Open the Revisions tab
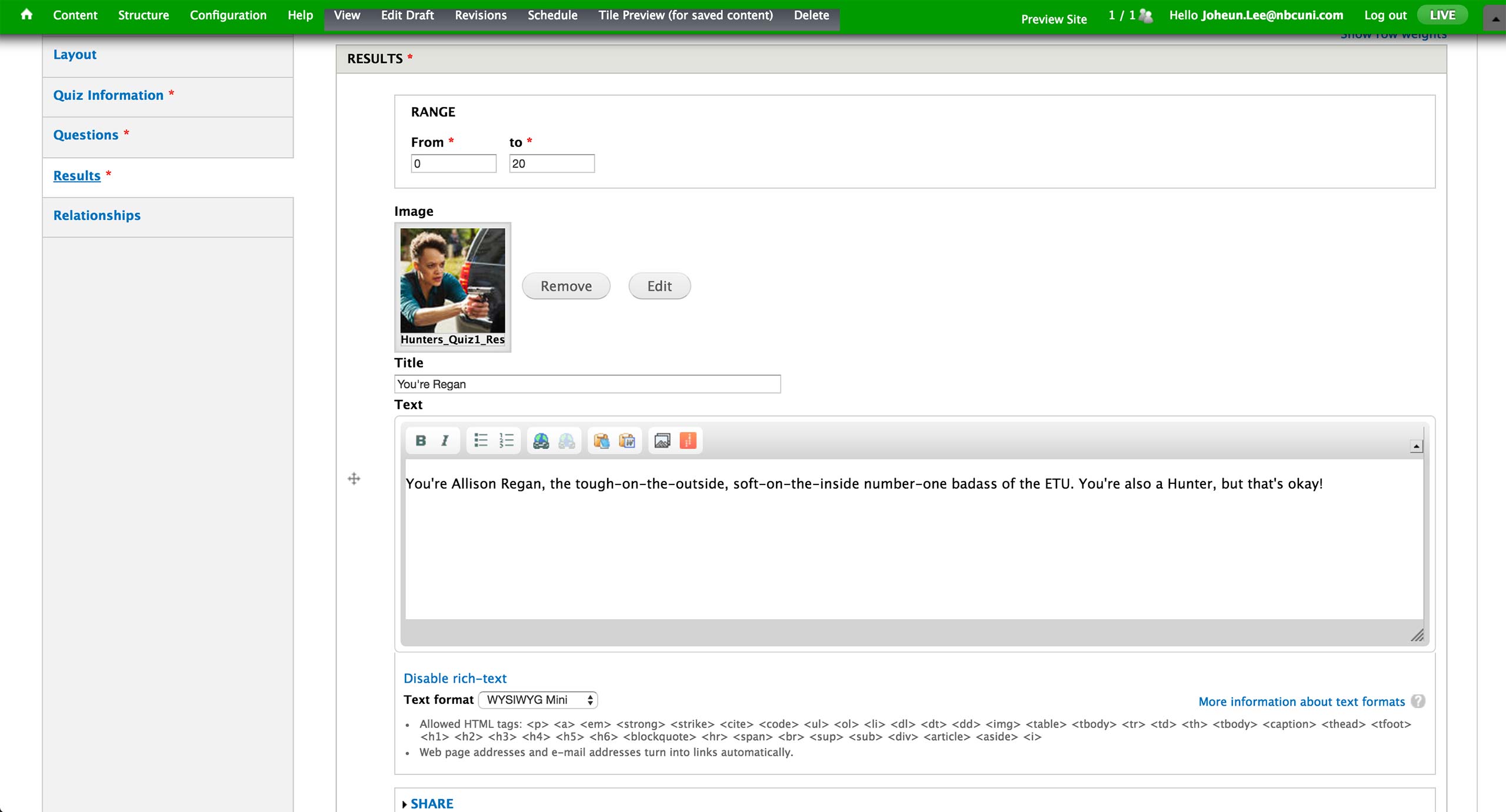The image size is (1506, 812). tap(480, 15)
